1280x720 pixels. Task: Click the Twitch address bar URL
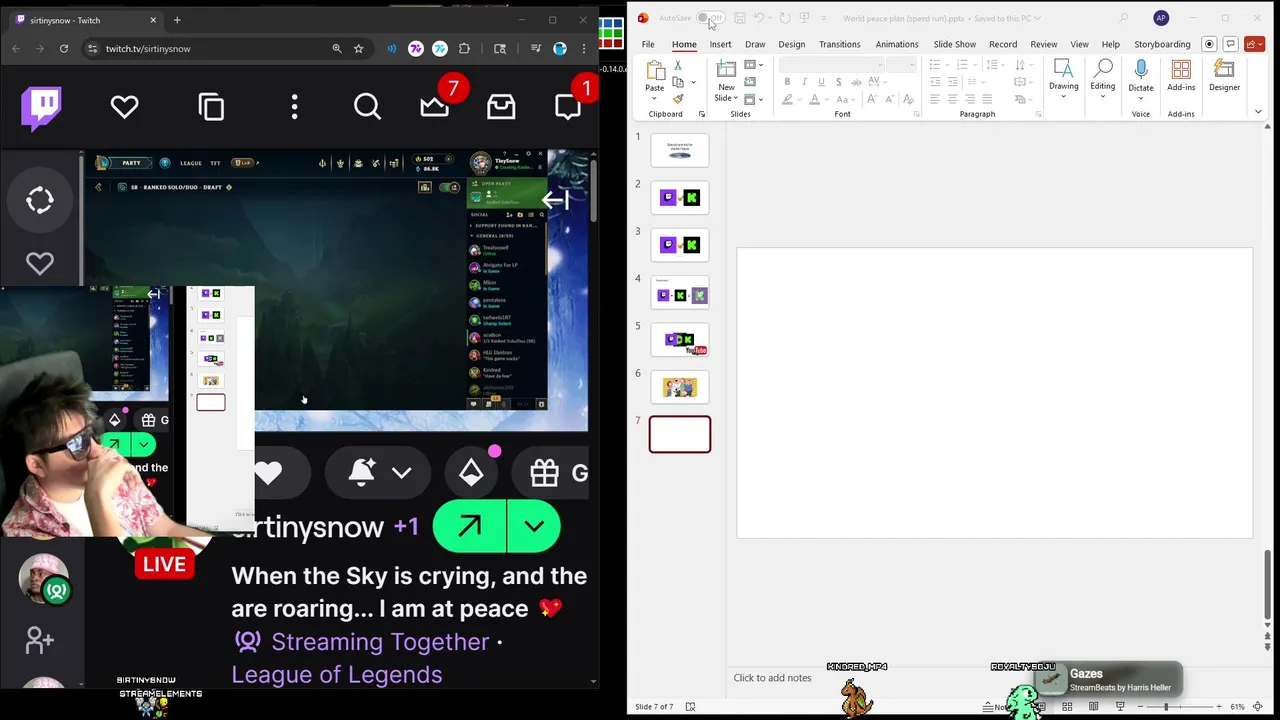[x=148, y=48]
